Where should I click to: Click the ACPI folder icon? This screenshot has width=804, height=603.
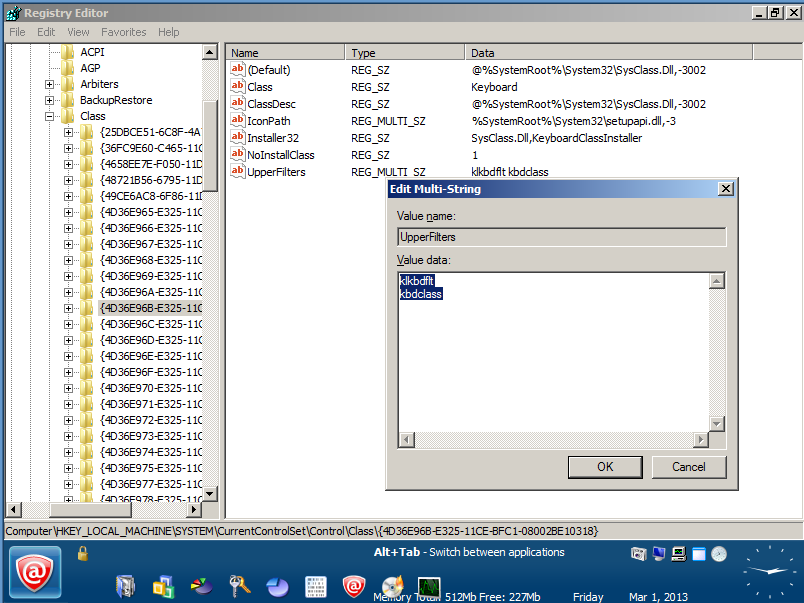pos(68,52)
